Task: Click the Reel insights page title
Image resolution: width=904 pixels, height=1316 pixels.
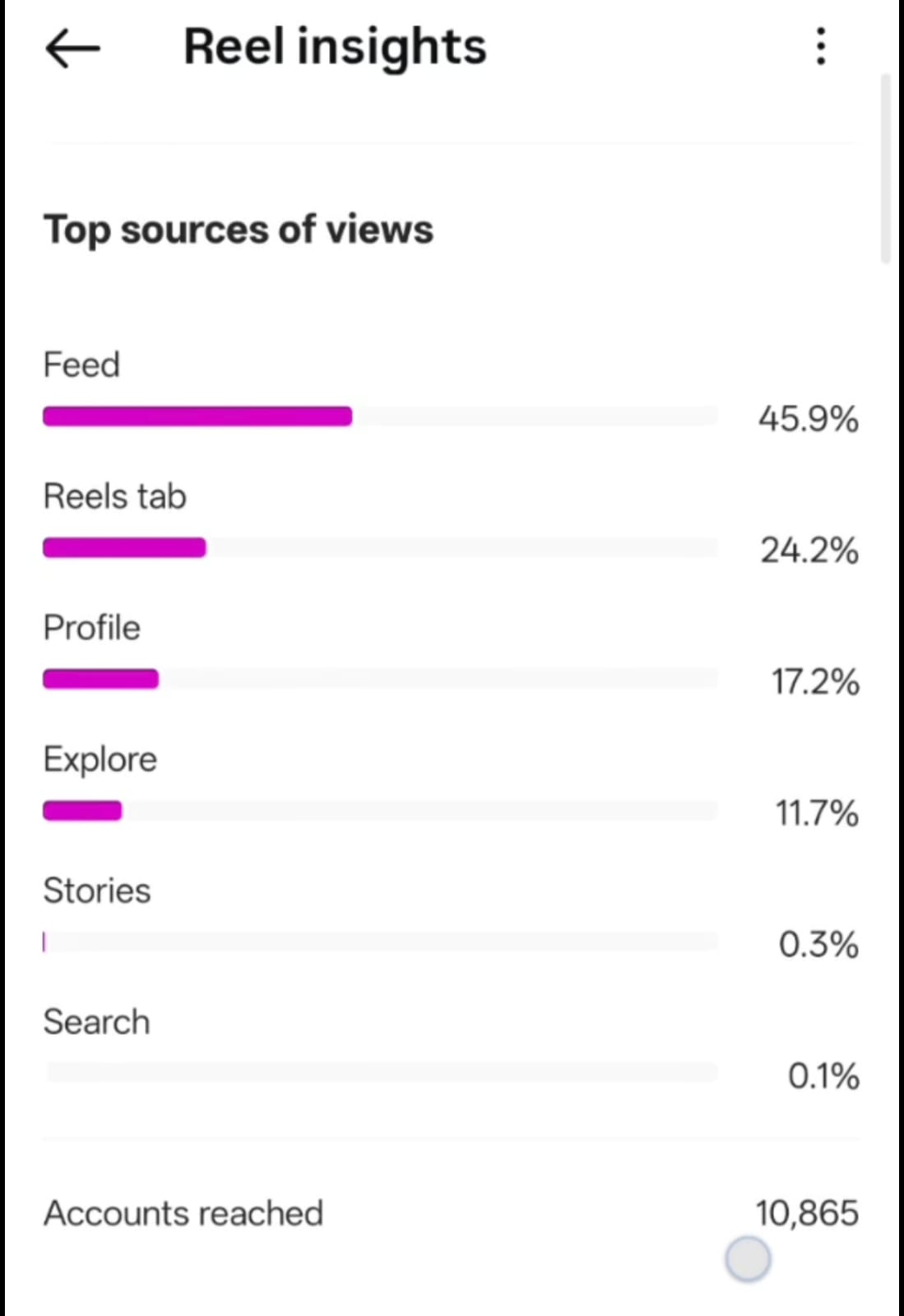Action: [335, 46]
